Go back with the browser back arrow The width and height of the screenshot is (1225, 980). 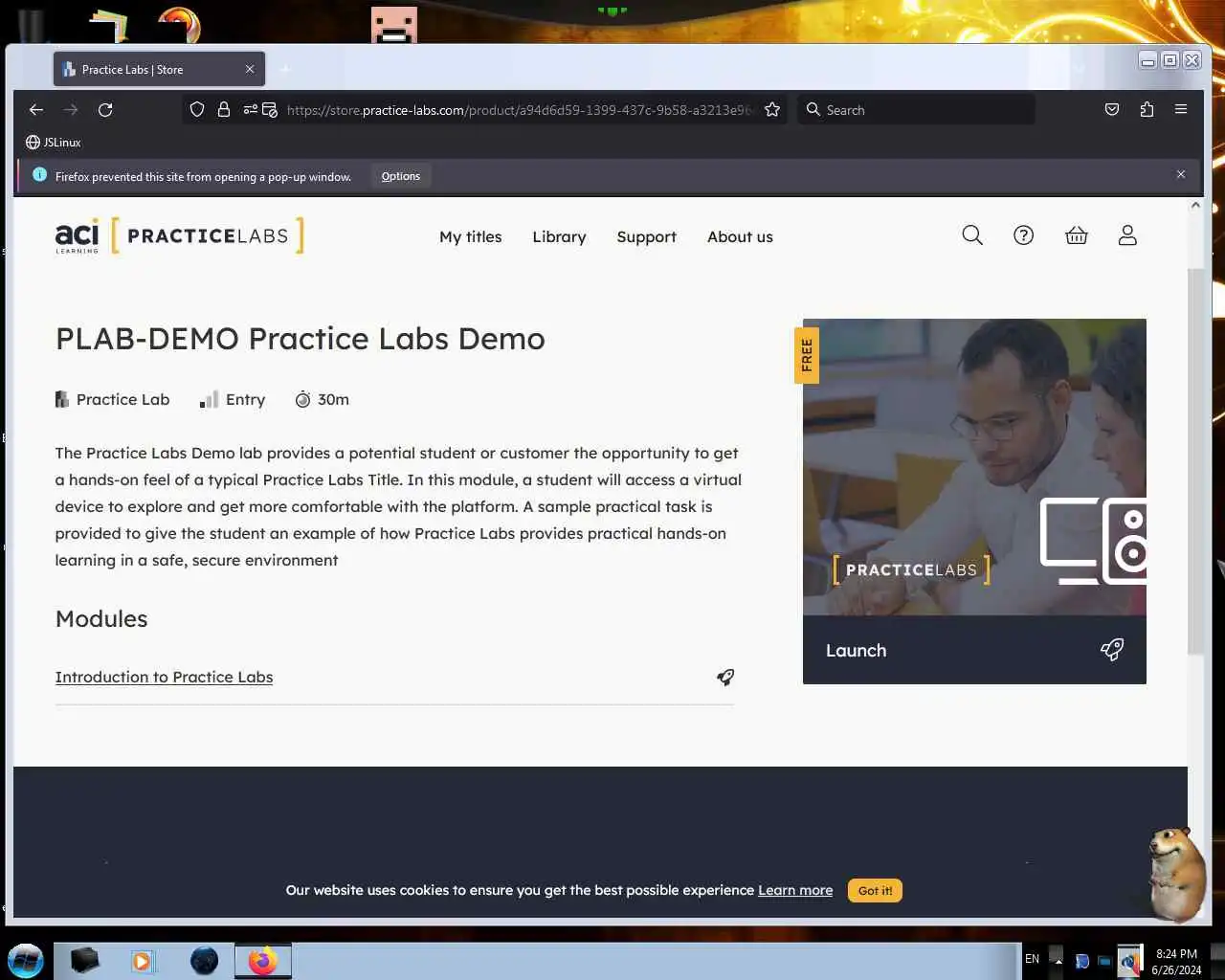(36, 109)
